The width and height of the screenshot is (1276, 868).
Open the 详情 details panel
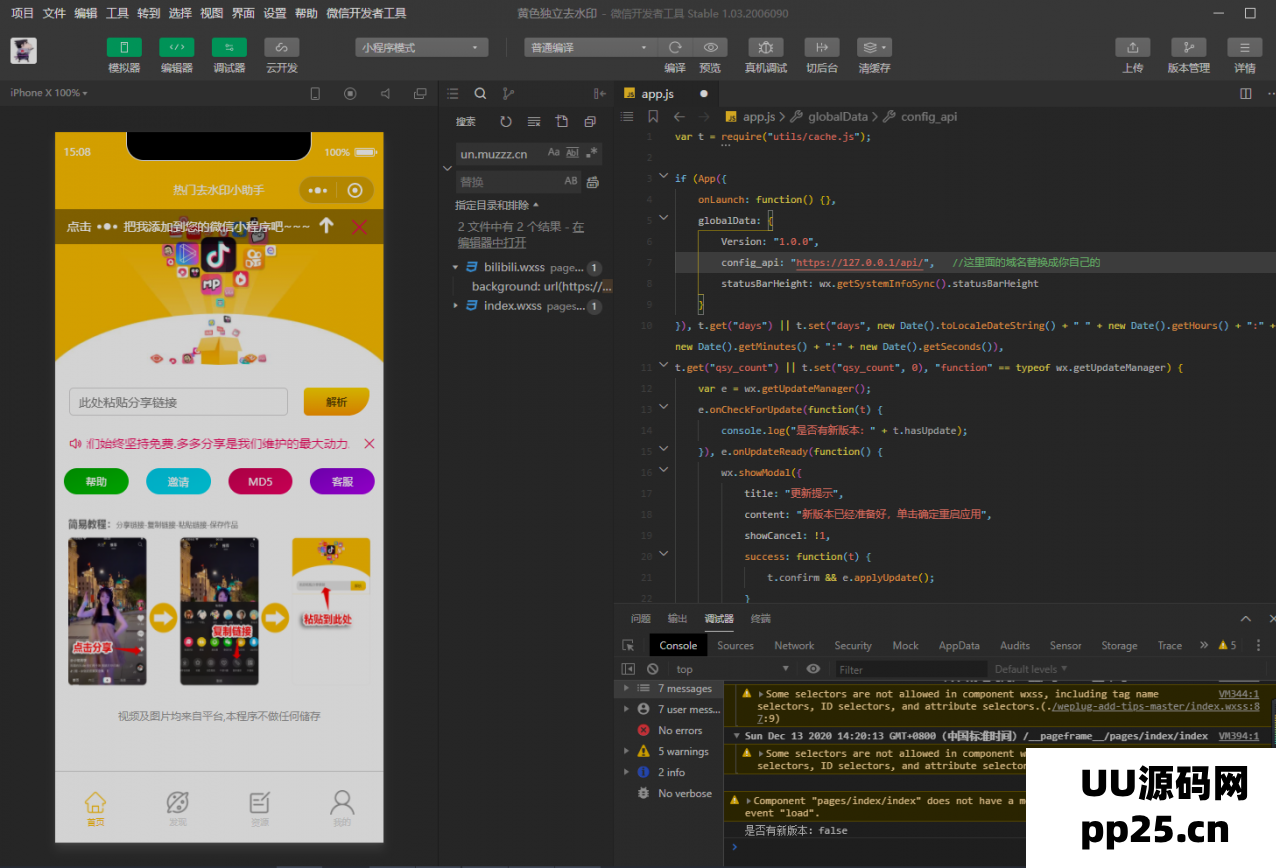(x=1244, y=47)
